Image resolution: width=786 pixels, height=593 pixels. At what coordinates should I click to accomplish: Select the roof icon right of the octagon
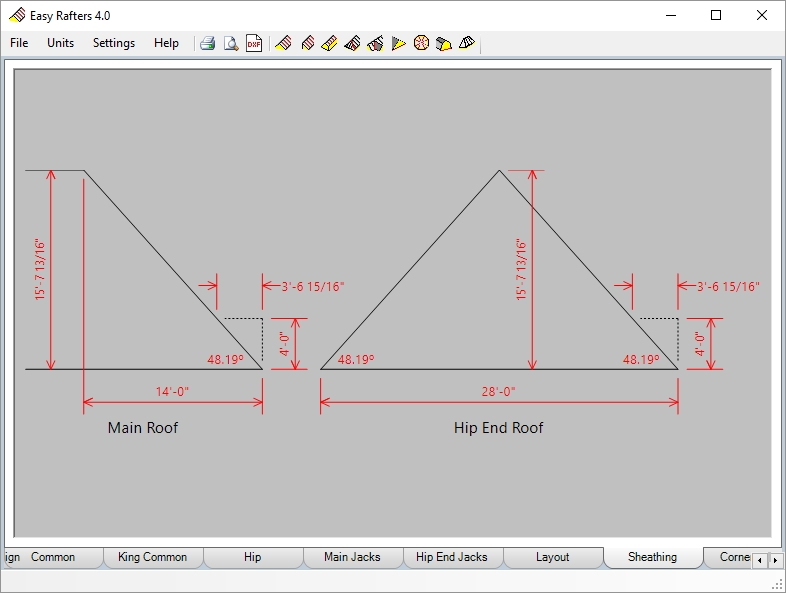[x=444, y=43]
